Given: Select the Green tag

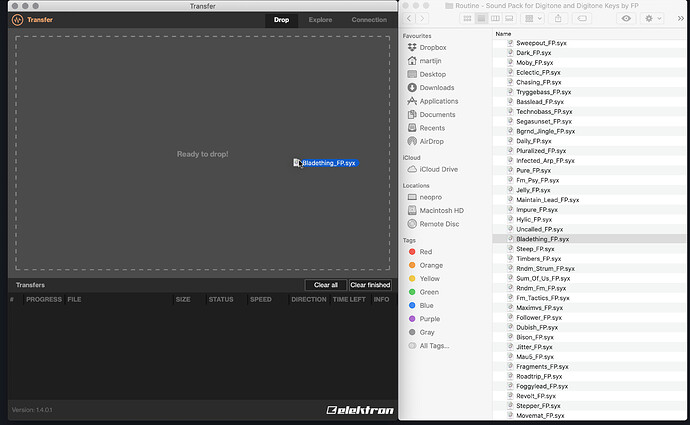Looking at the screenshot, I should coord(424,292).
